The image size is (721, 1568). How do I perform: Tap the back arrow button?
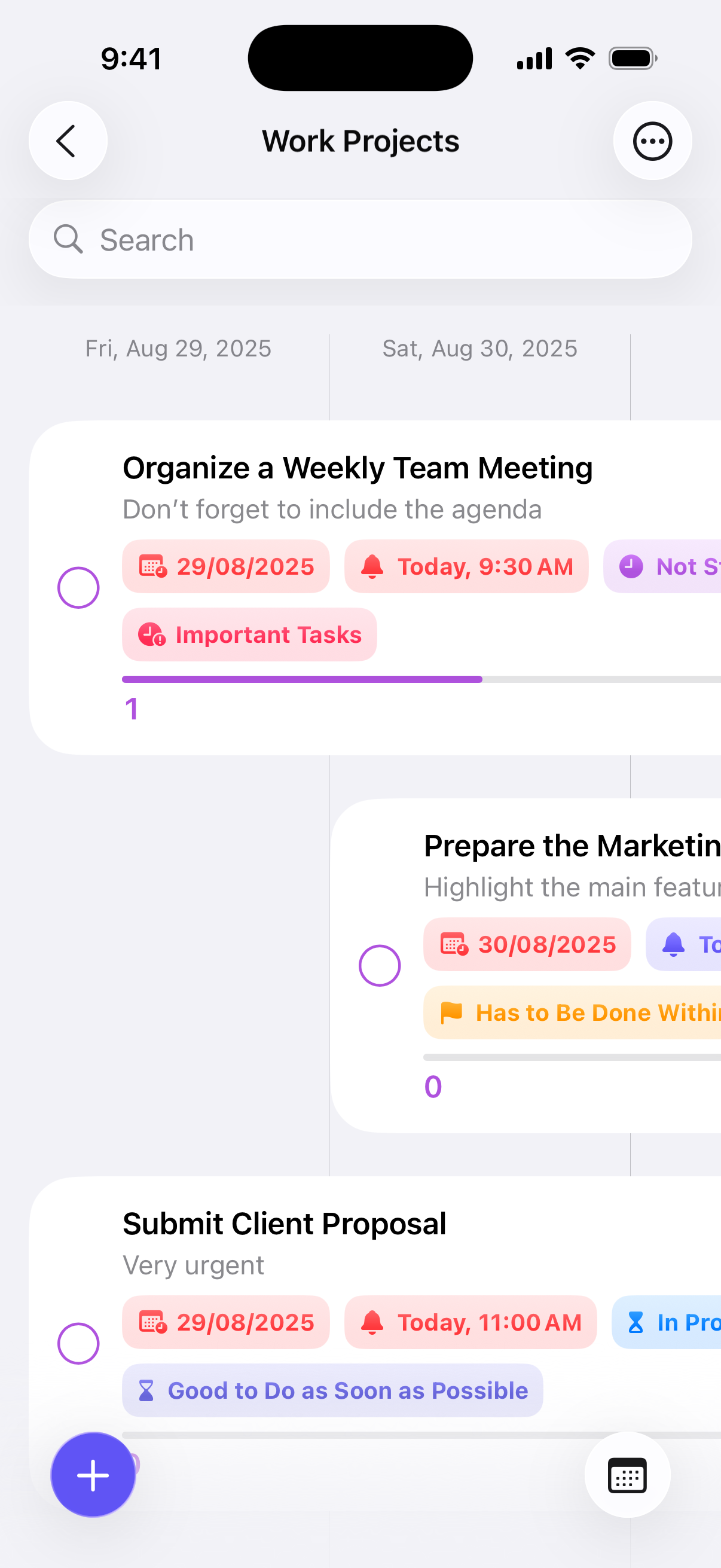[68, 141]
